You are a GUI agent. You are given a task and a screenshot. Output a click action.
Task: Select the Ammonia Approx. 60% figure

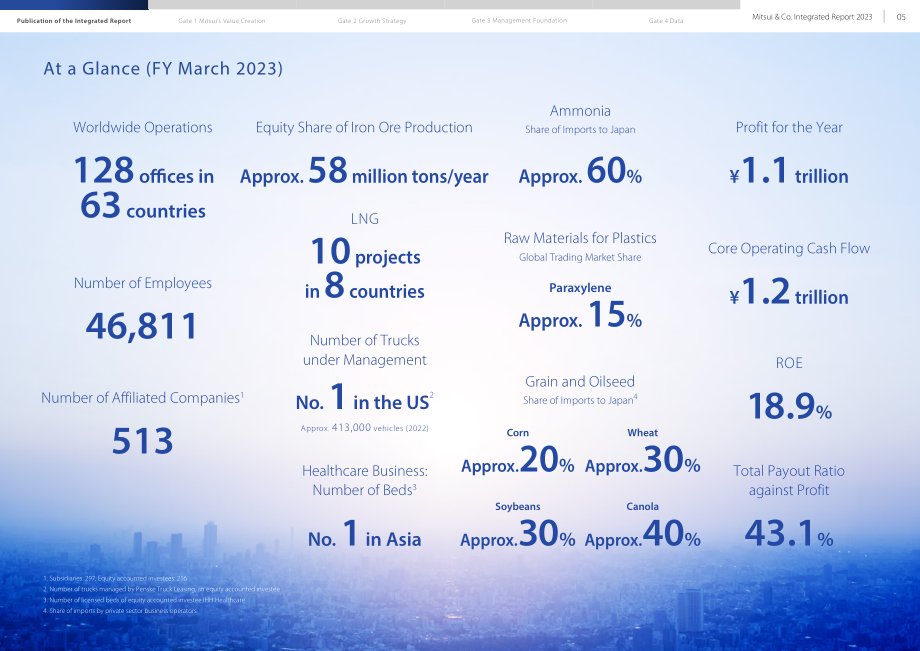point(580,171)
